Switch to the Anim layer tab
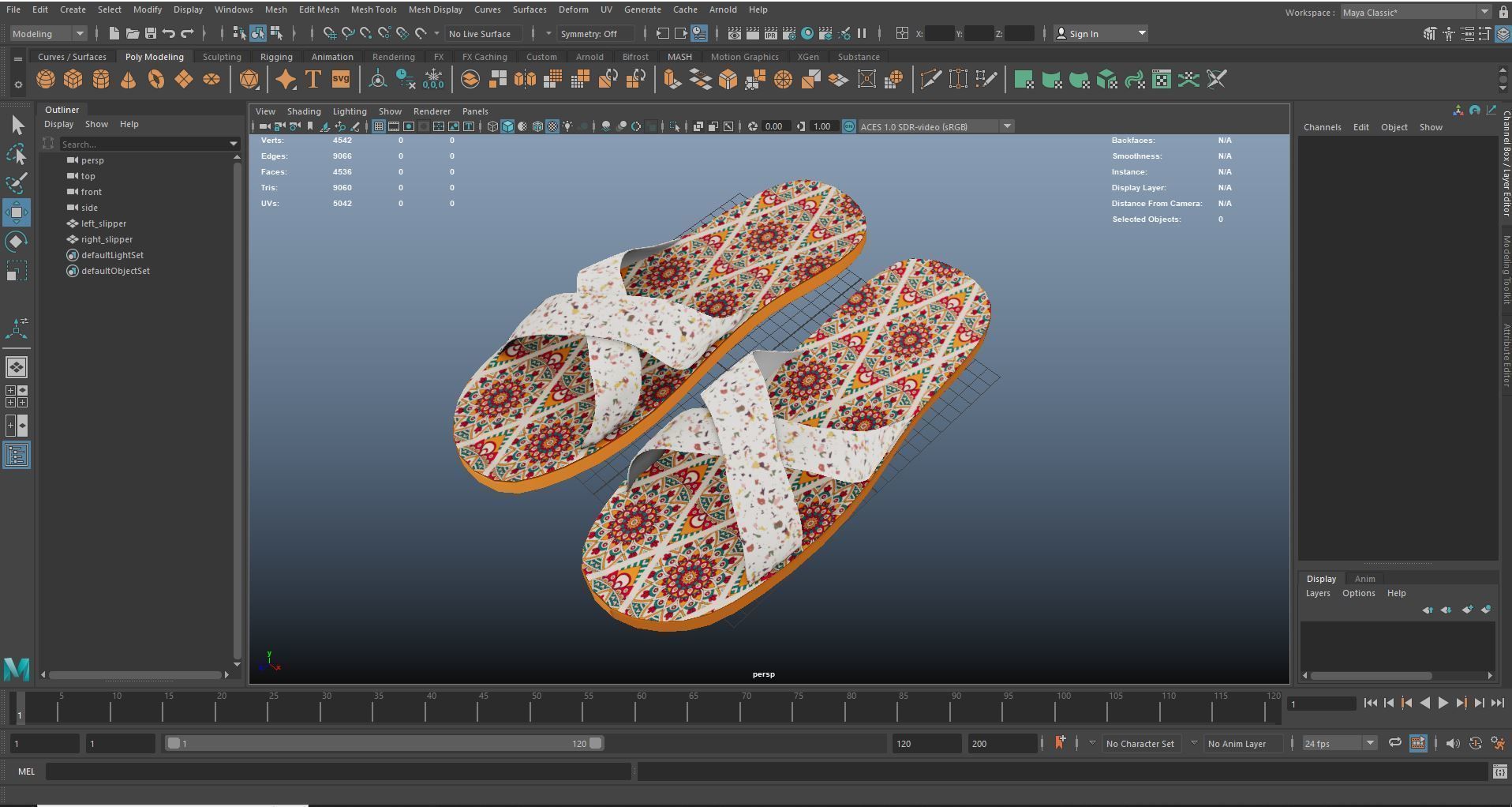1512x807 pixels. [x=1364, y=579]
